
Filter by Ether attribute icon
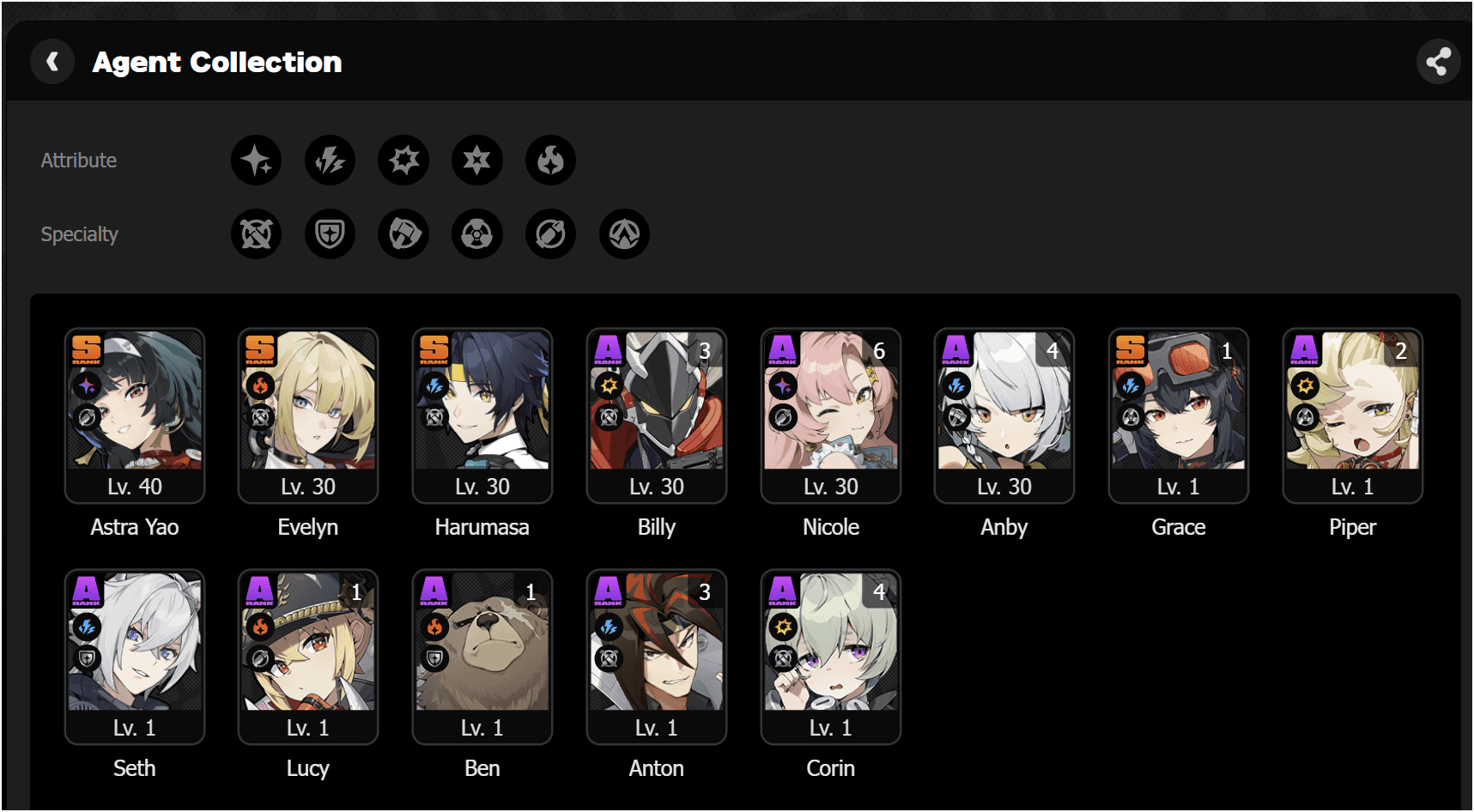point(257,161)
